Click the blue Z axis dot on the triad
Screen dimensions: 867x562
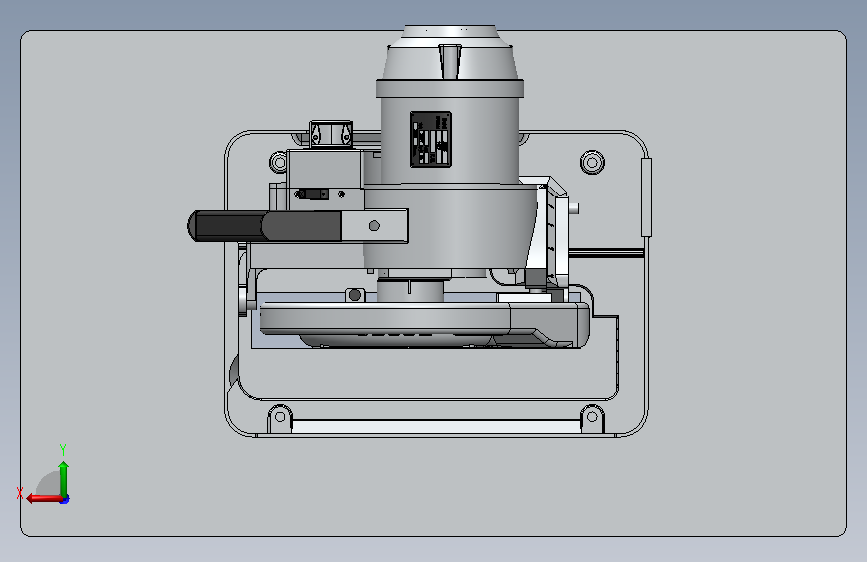click(65, 499)
